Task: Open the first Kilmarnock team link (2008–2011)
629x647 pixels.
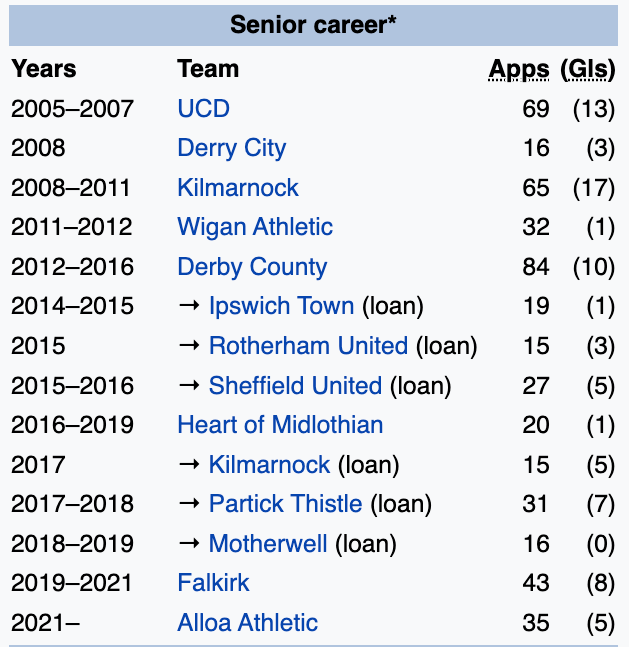Action: tap(237, 187)
